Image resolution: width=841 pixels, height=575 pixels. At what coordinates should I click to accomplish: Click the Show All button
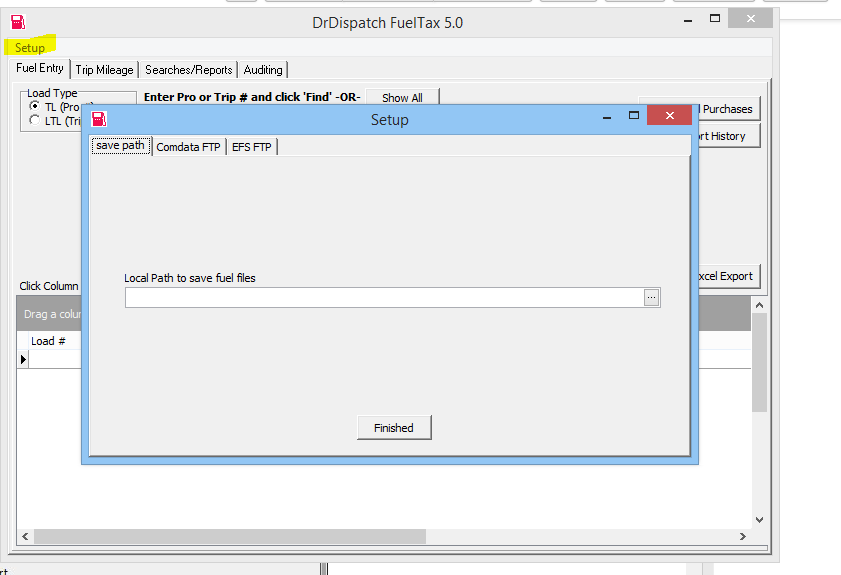coord(402,98)
